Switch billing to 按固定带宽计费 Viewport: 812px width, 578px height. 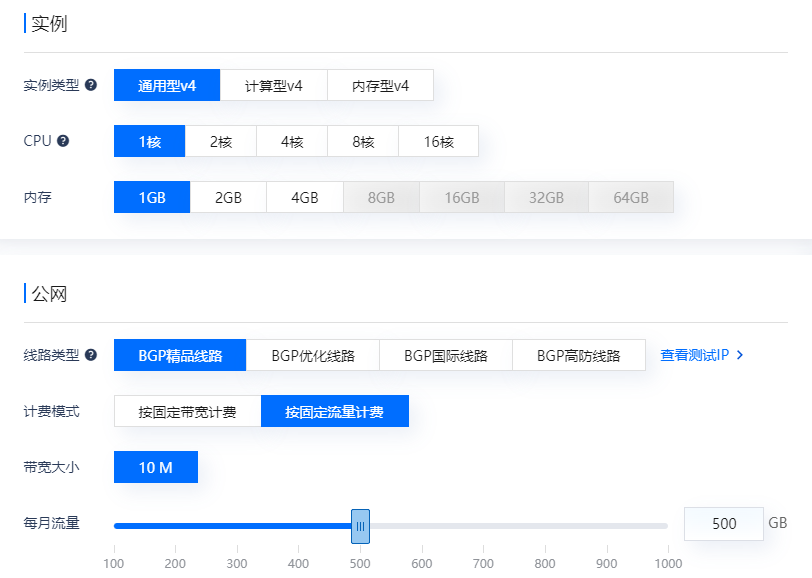point(187,411)
